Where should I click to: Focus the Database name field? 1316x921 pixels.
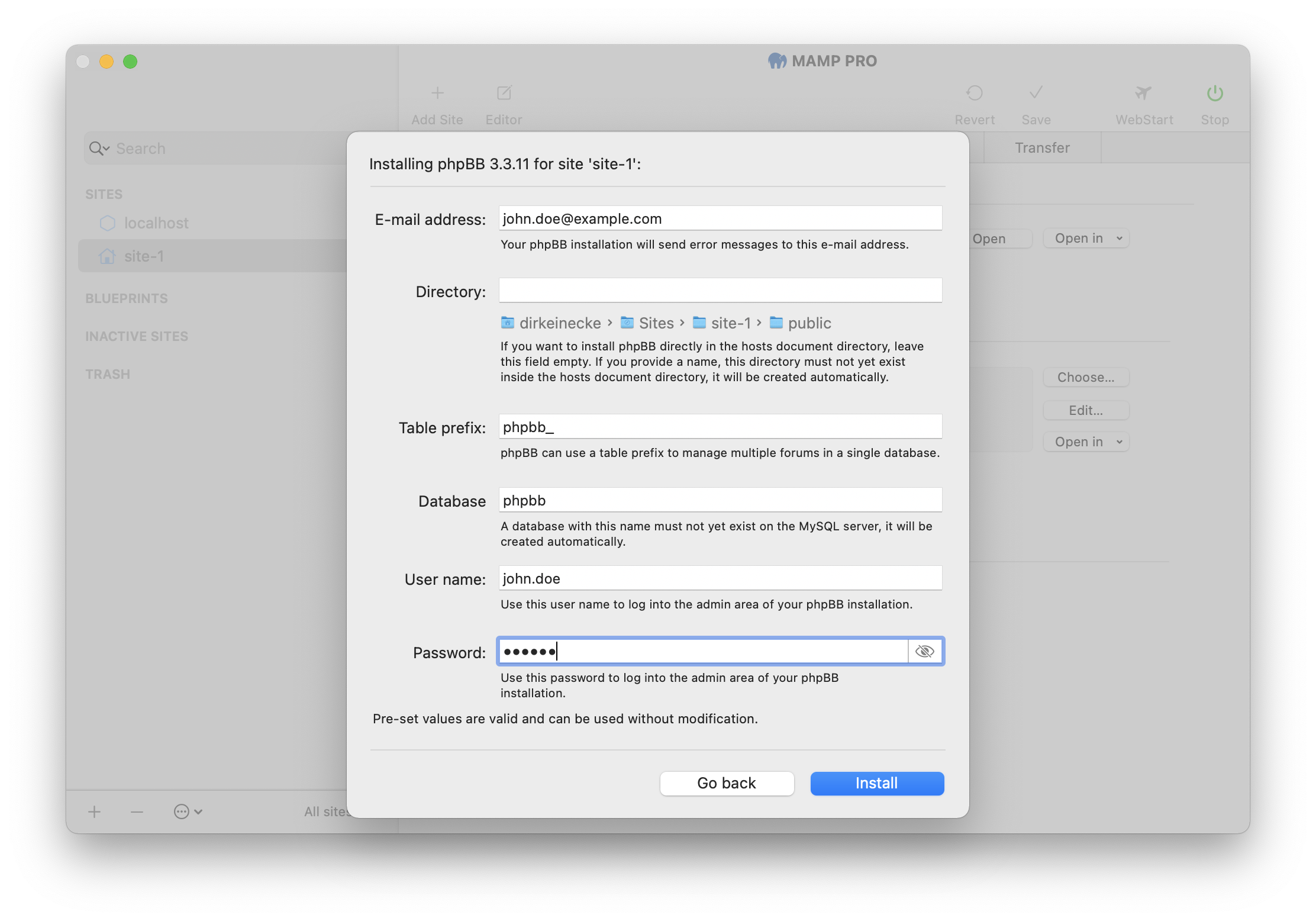pos(720,500)
